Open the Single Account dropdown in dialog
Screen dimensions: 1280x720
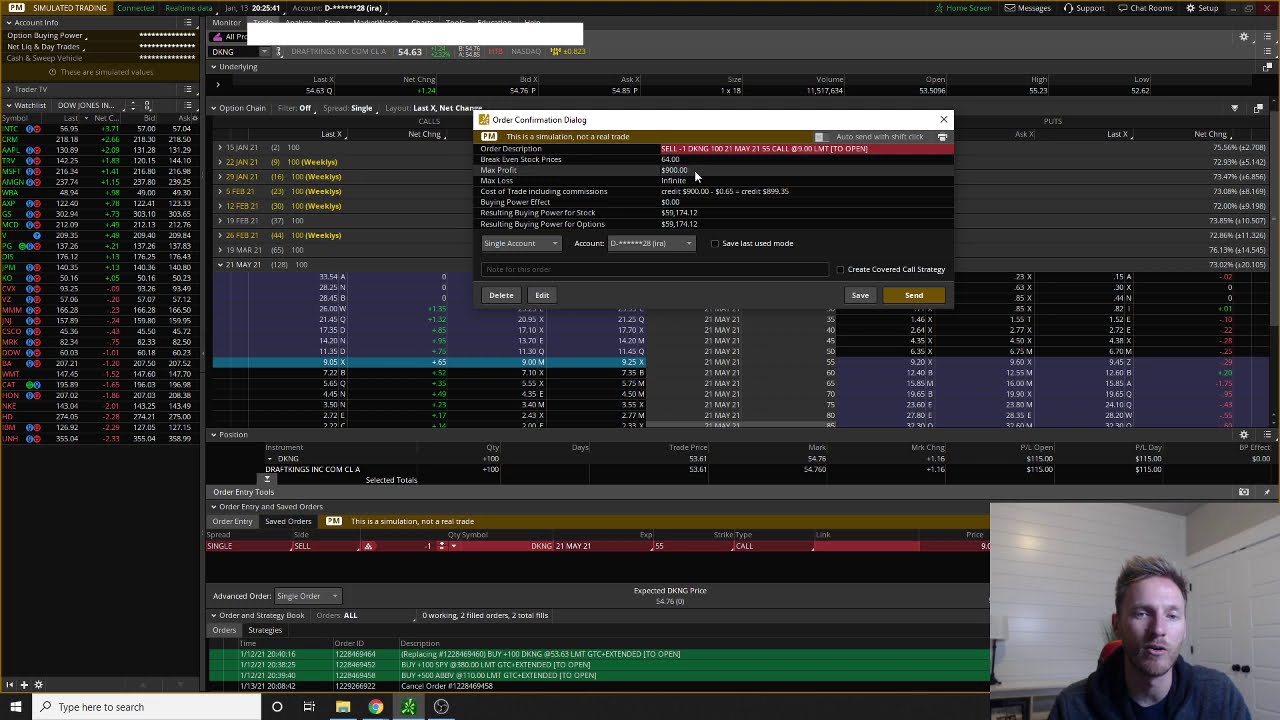pos(521,243)
